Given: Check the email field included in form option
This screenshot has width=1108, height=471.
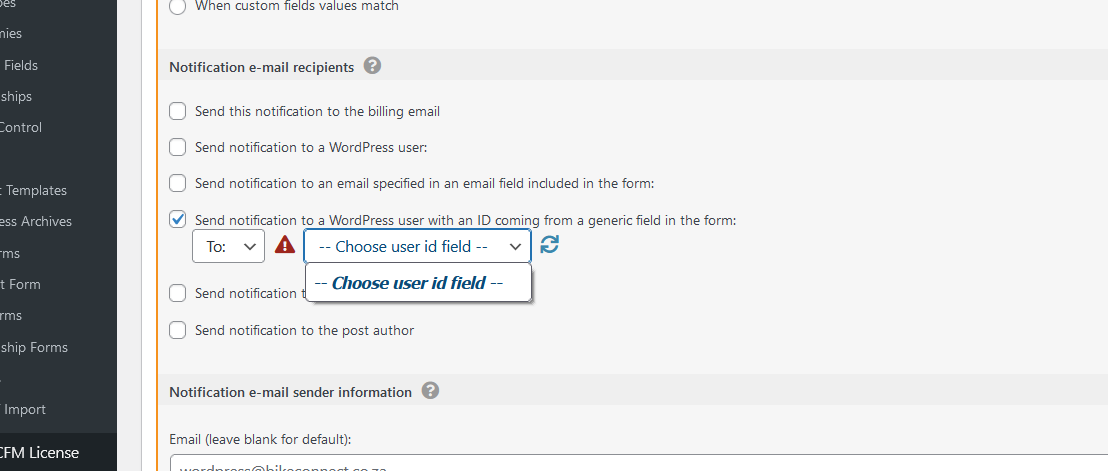Looking at the screenshot, I should [x=177, y=183].
